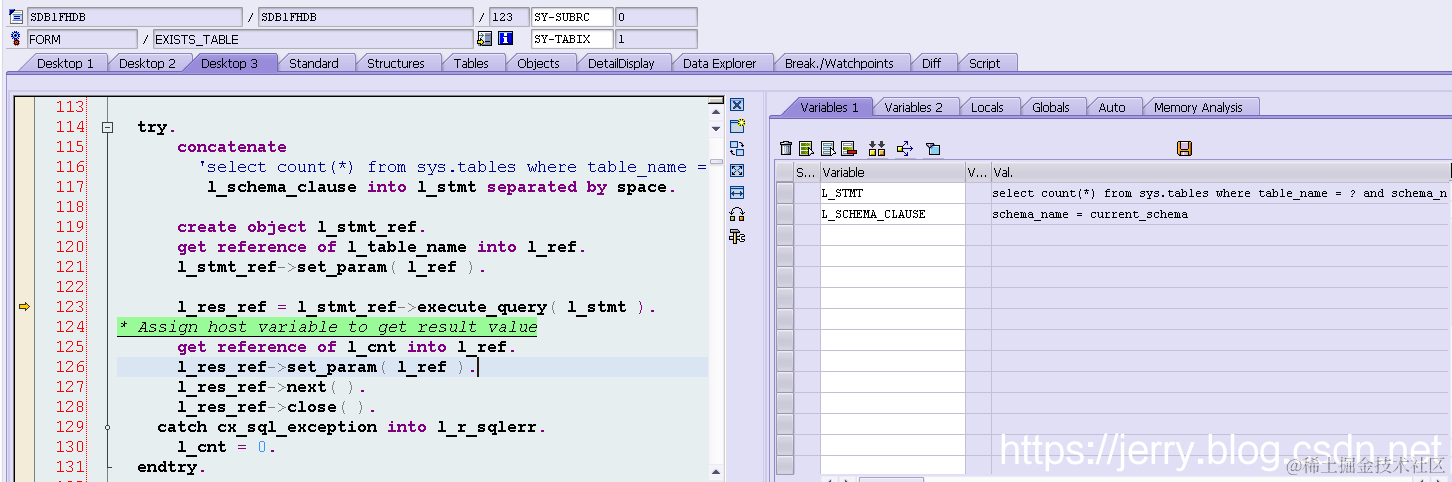Click the Val. column header
This screenshot has height=482, width=1452.
point(1220,173)
